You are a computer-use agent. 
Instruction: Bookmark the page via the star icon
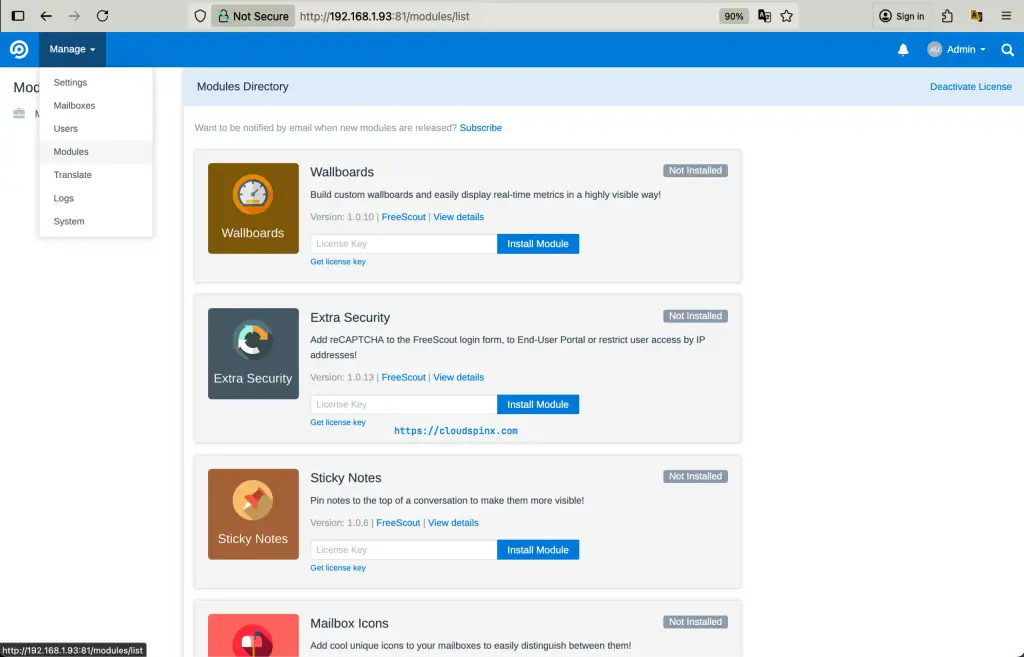pos(787,16)
